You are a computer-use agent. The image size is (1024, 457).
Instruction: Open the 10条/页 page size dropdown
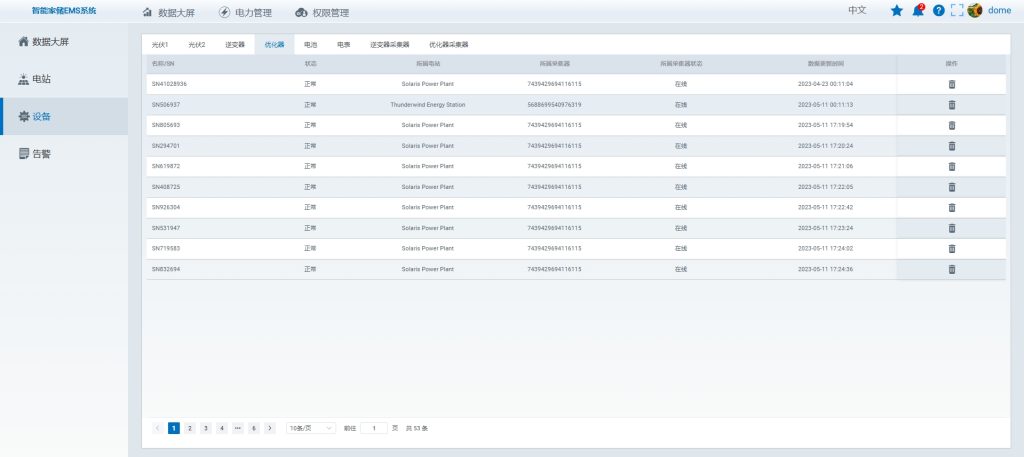pos(311,428)
